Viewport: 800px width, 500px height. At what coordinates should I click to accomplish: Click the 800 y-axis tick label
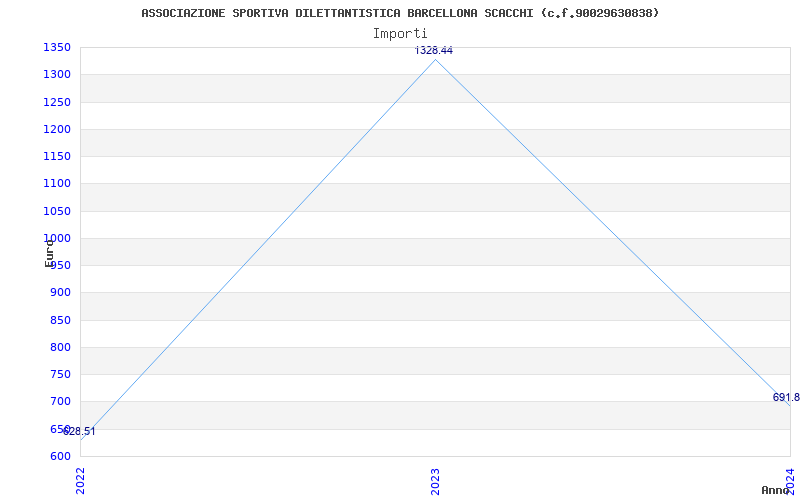(x=59, y=347)
